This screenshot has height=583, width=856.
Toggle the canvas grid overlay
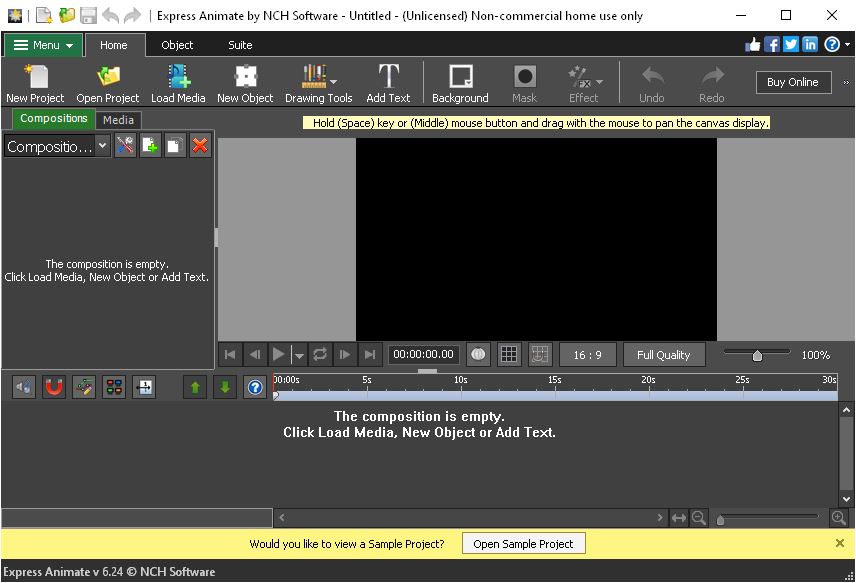coord(509,354)
